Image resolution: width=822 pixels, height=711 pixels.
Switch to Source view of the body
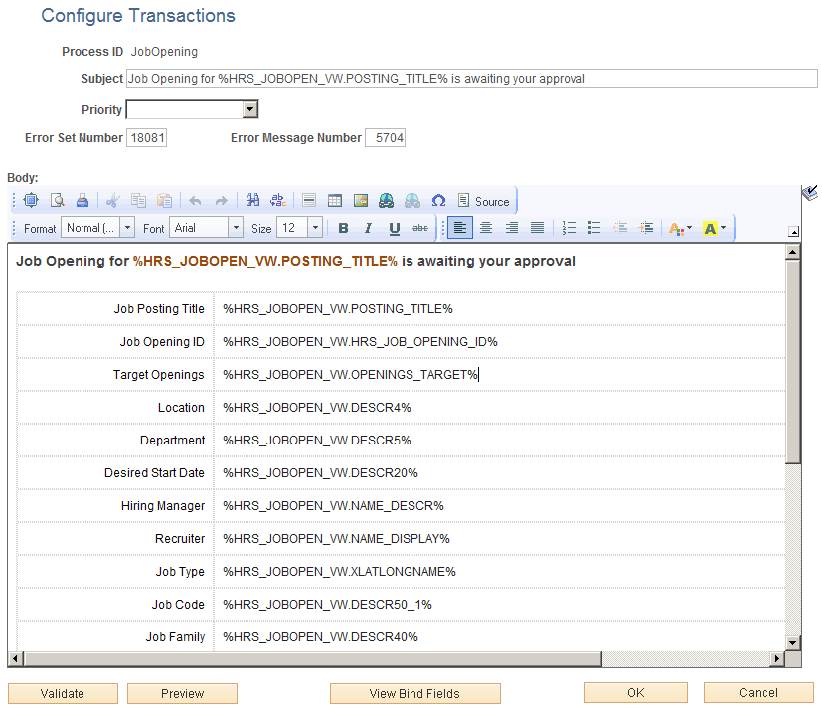(x=484, y=200)
